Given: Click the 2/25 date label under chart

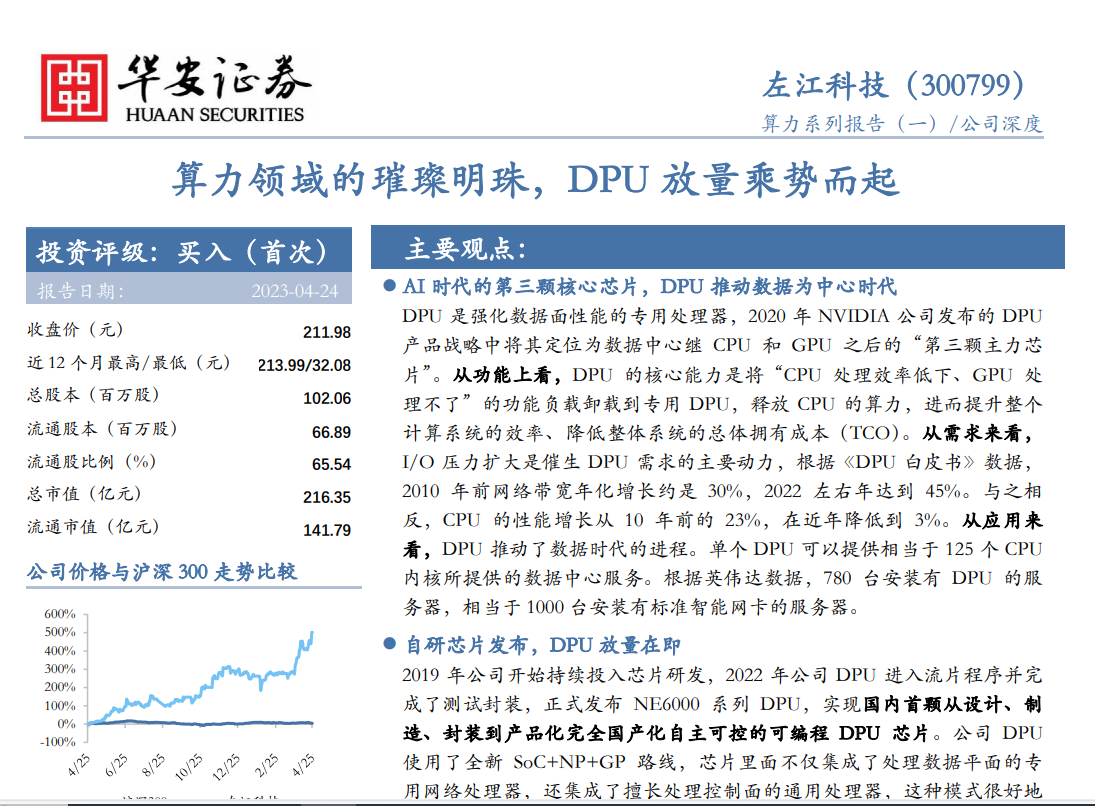Looking at the screenshot, I should pyautogui.click(x=266, y=765).
